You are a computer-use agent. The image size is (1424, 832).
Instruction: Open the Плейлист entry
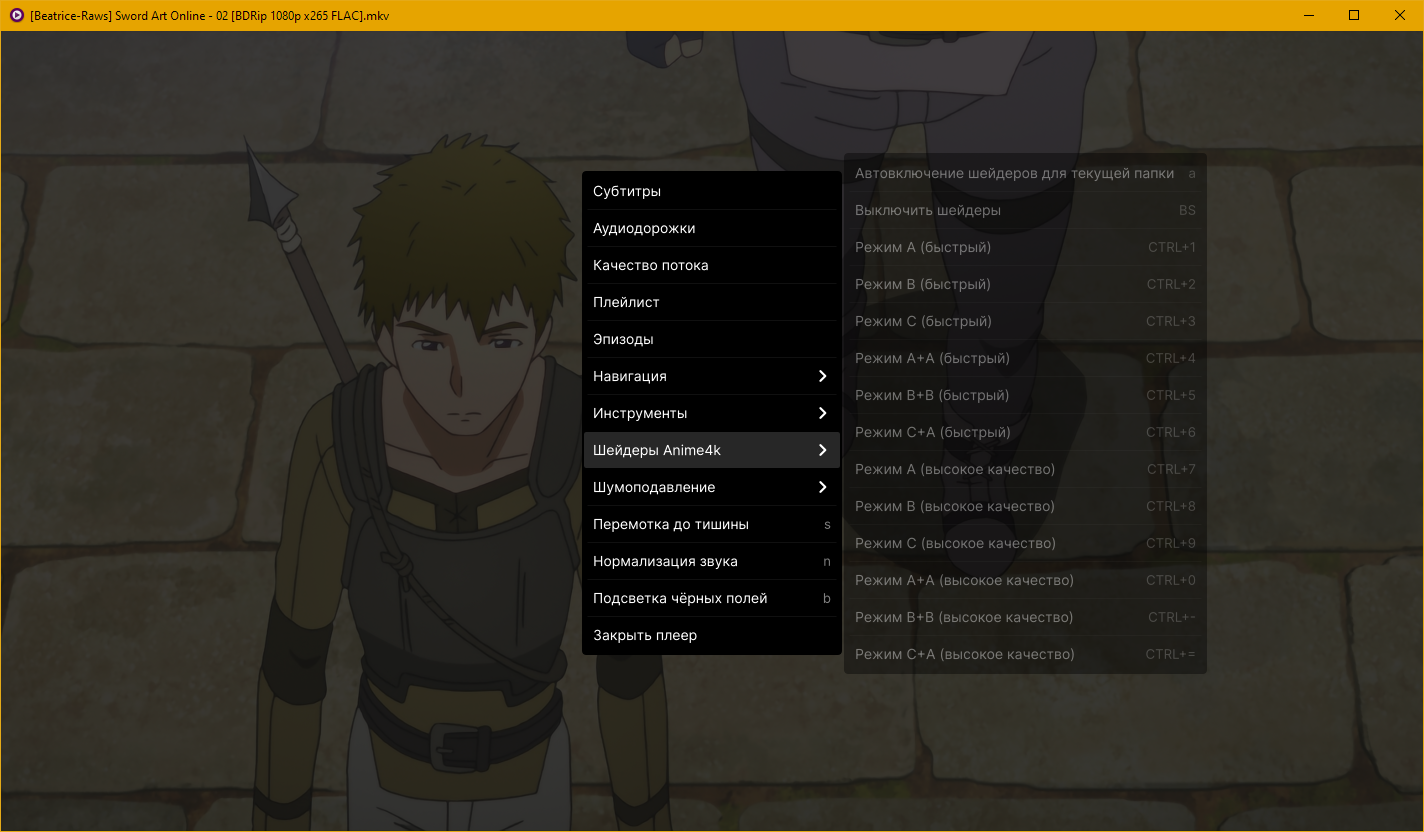[x=711, y=302]
